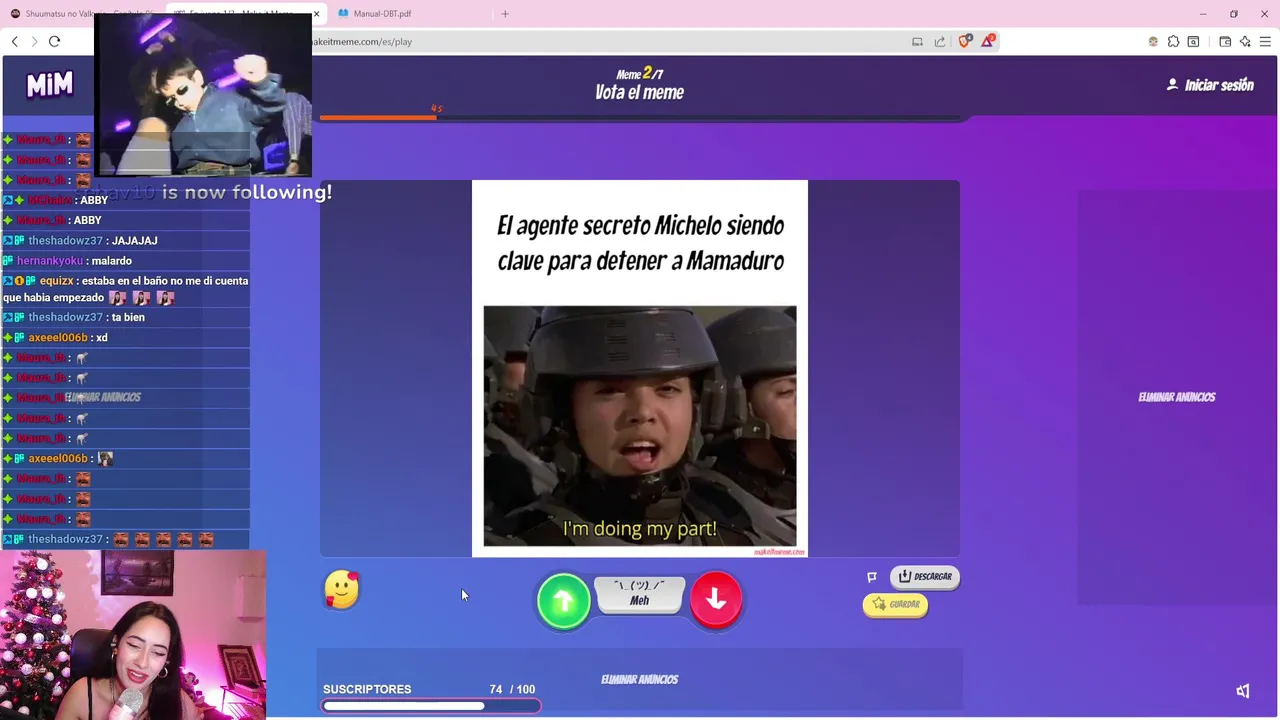
Task: Click Eliminar anuncios in the right sidebar
Action: pyautogui.click(x=1177, y=397)
